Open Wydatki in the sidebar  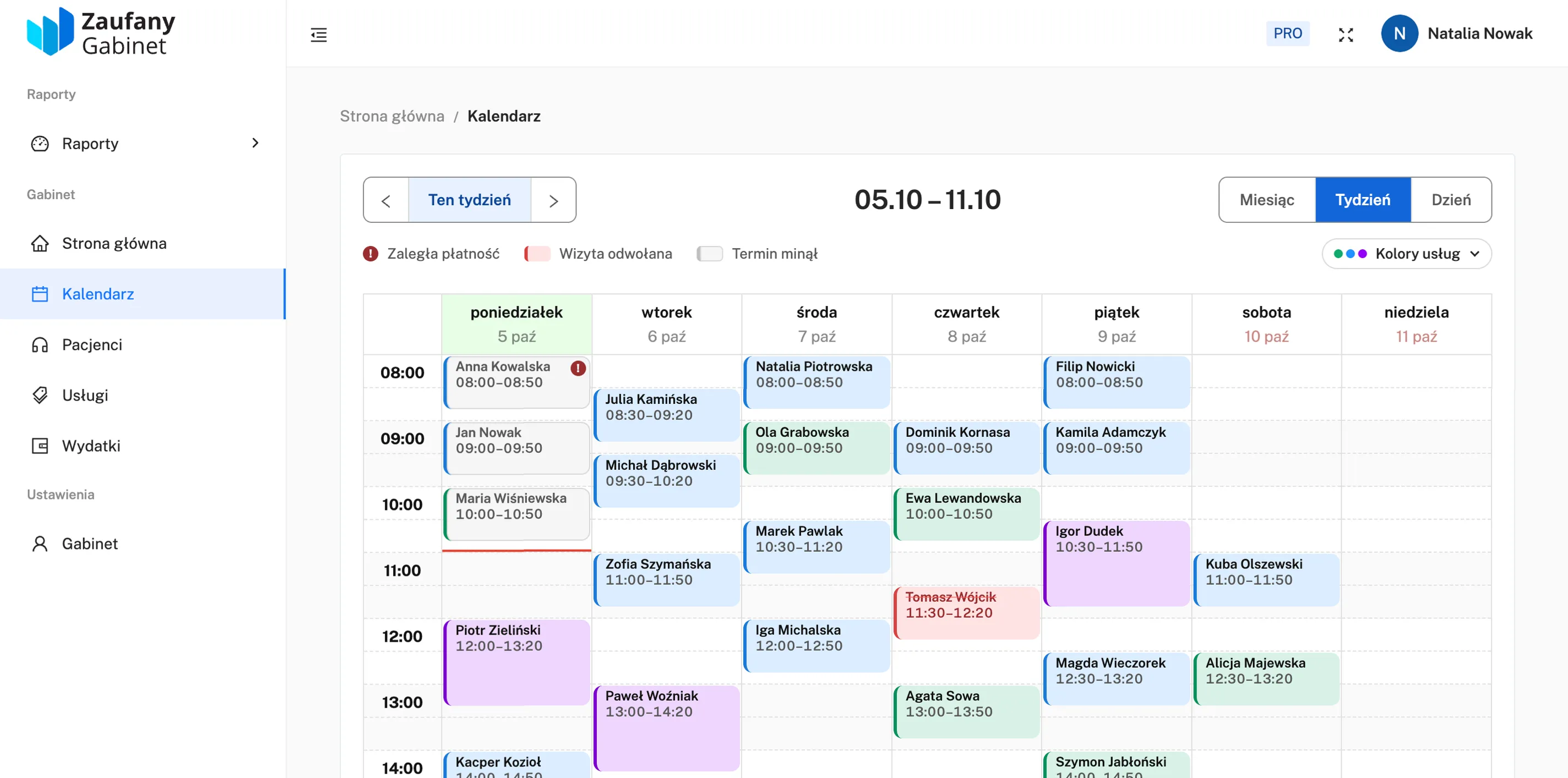click(x=143, y=446)
